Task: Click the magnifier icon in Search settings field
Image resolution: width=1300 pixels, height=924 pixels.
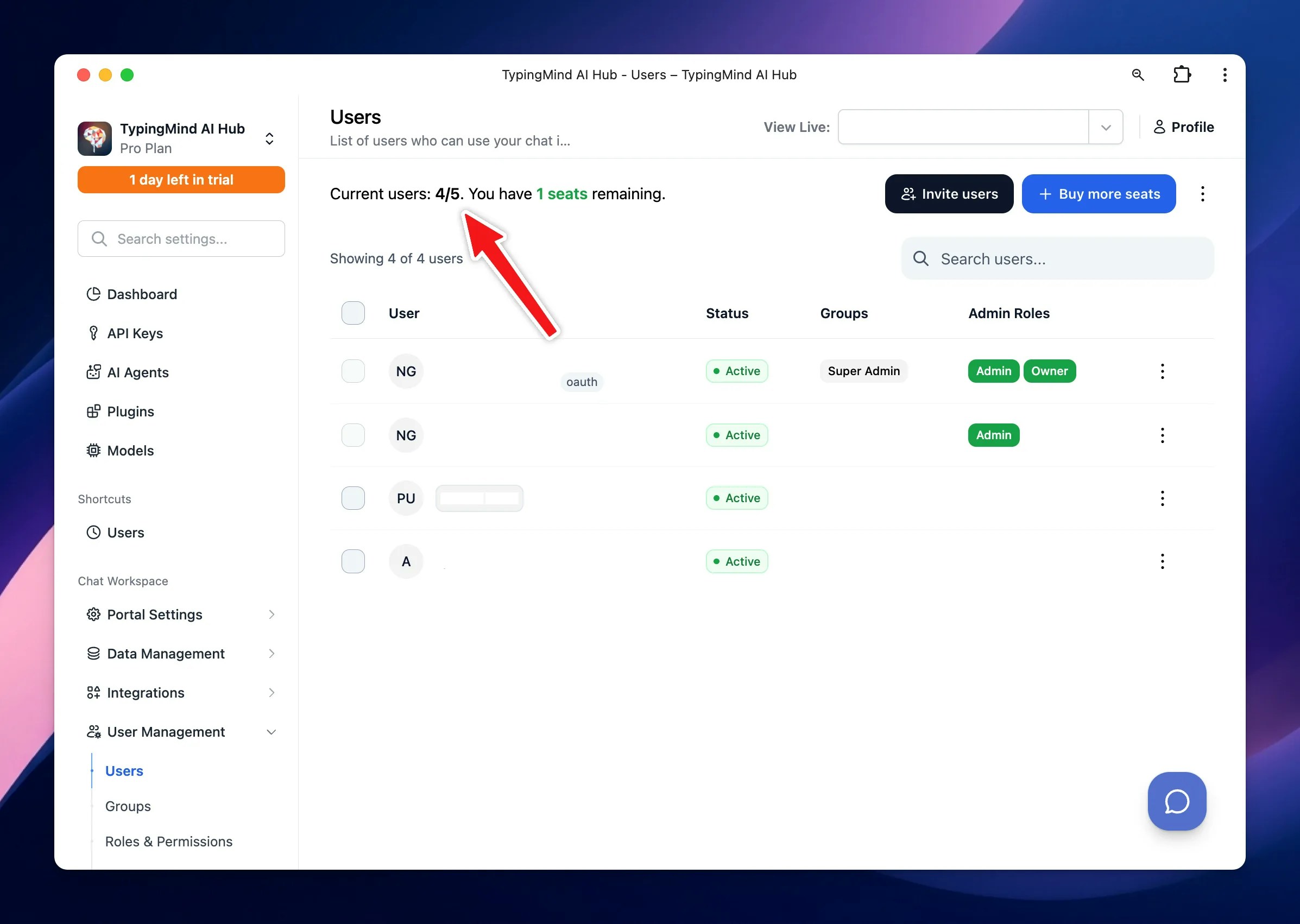Action: [x=99, y=239]
